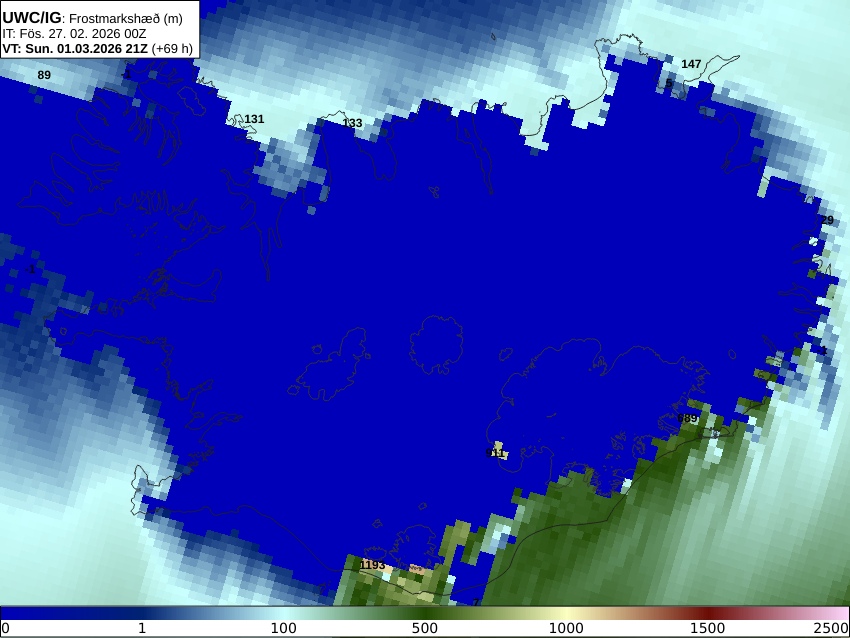
Task: Click the map value label 911 on the glacier
Action: pos(495,453)
